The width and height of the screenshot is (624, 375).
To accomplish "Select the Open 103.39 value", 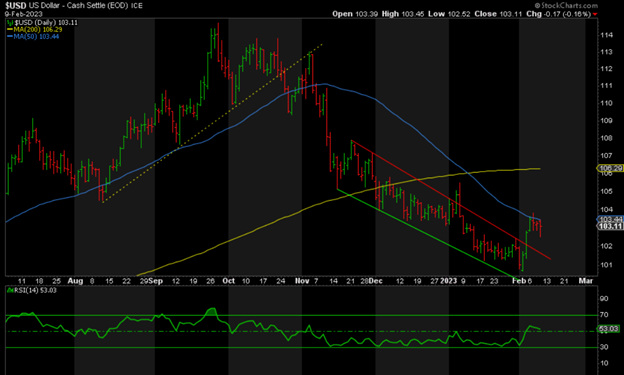I will 355,14.
